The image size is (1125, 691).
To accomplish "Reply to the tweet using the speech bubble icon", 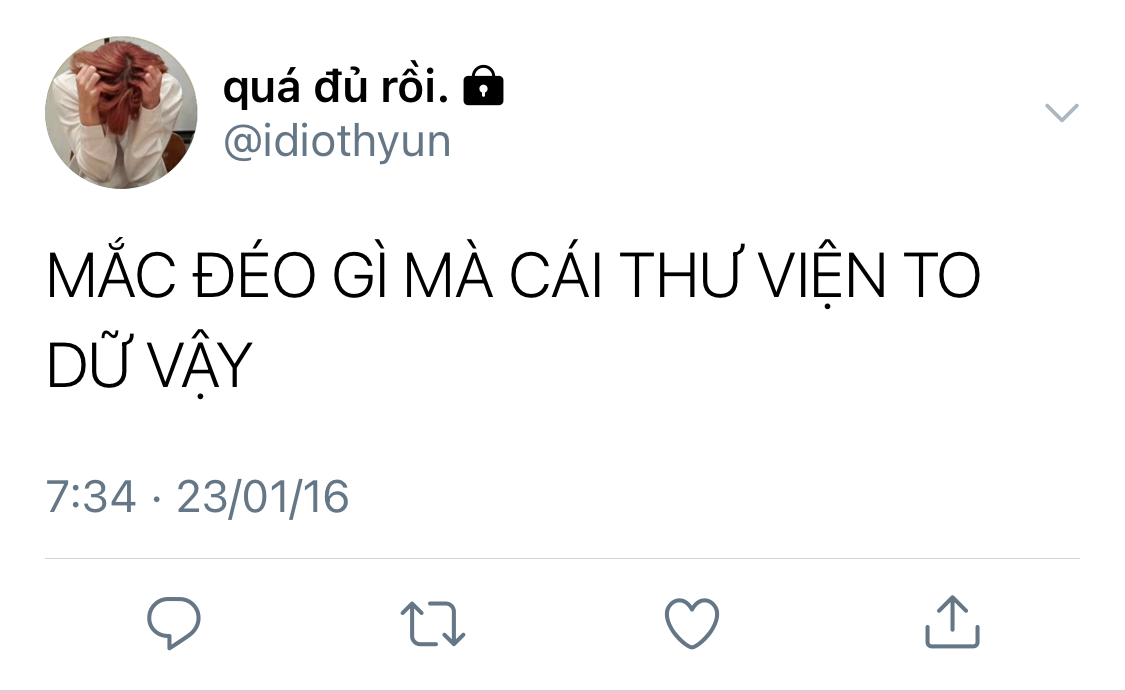I will (174, 623).
